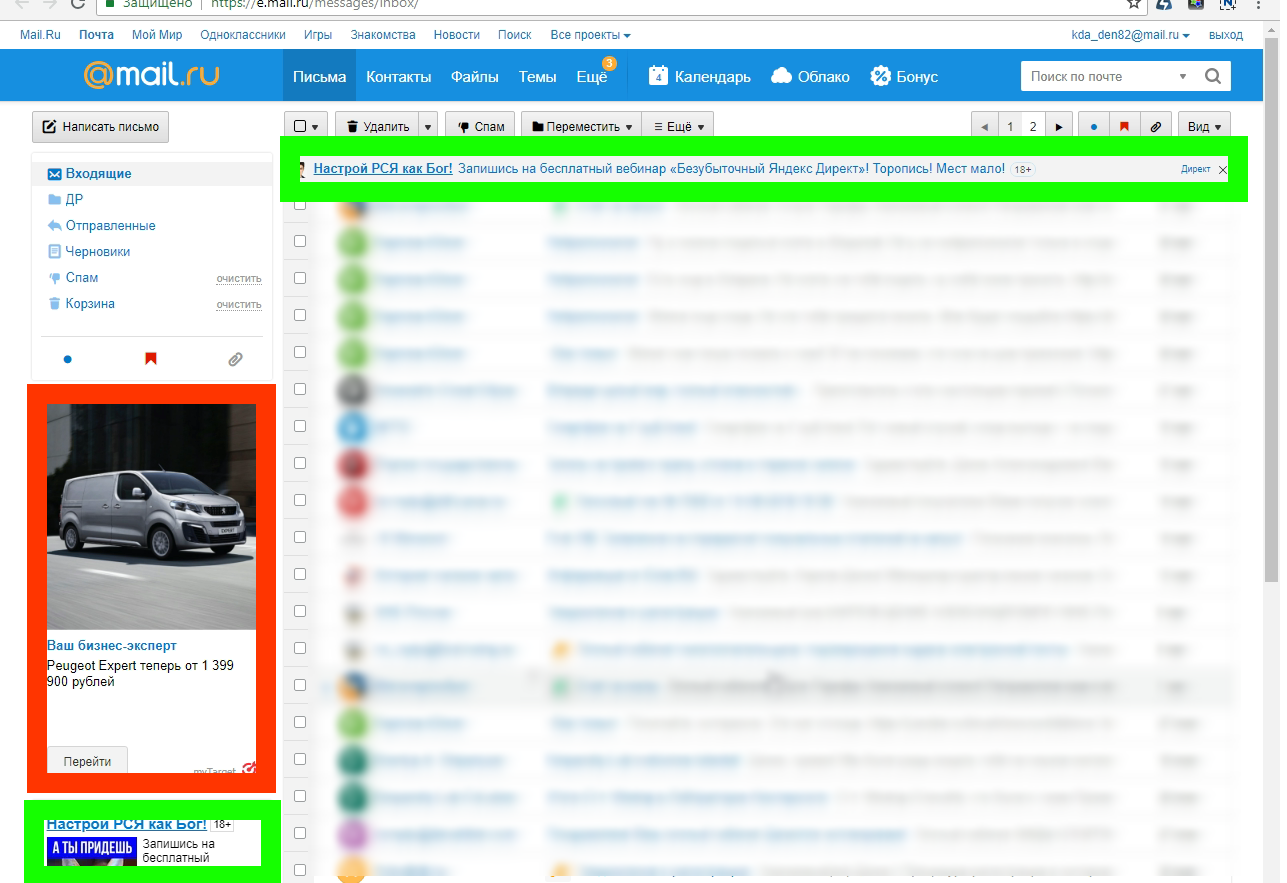
Task: Switch to the Контакты tab
Action: coord(399,77)
